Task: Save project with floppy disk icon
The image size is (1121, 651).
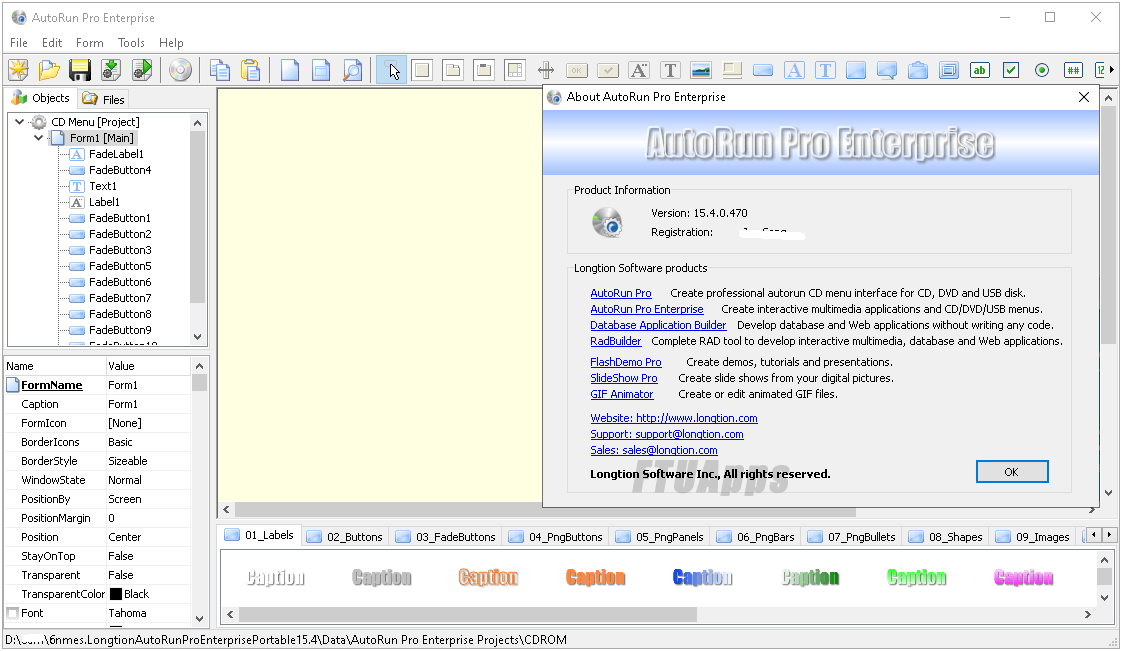Action: [x=80, y=70]
